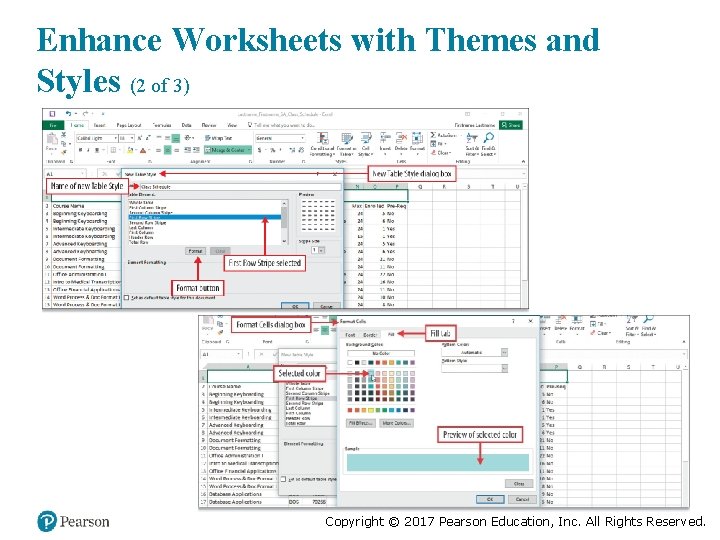Click OK in the Format Cells dialog

(x=490, y=499)
